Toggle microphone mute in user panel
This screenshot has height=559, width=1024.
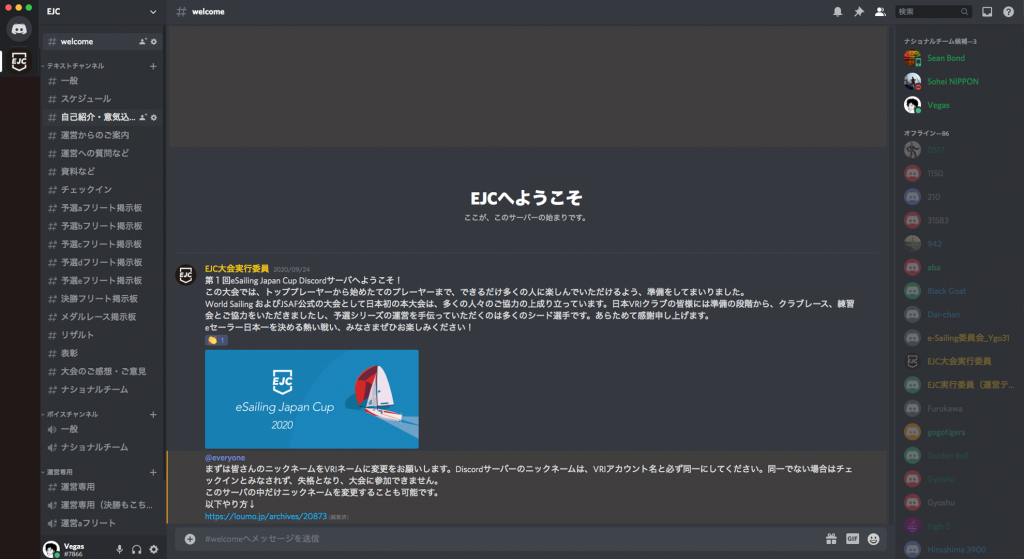coord(119,549)
